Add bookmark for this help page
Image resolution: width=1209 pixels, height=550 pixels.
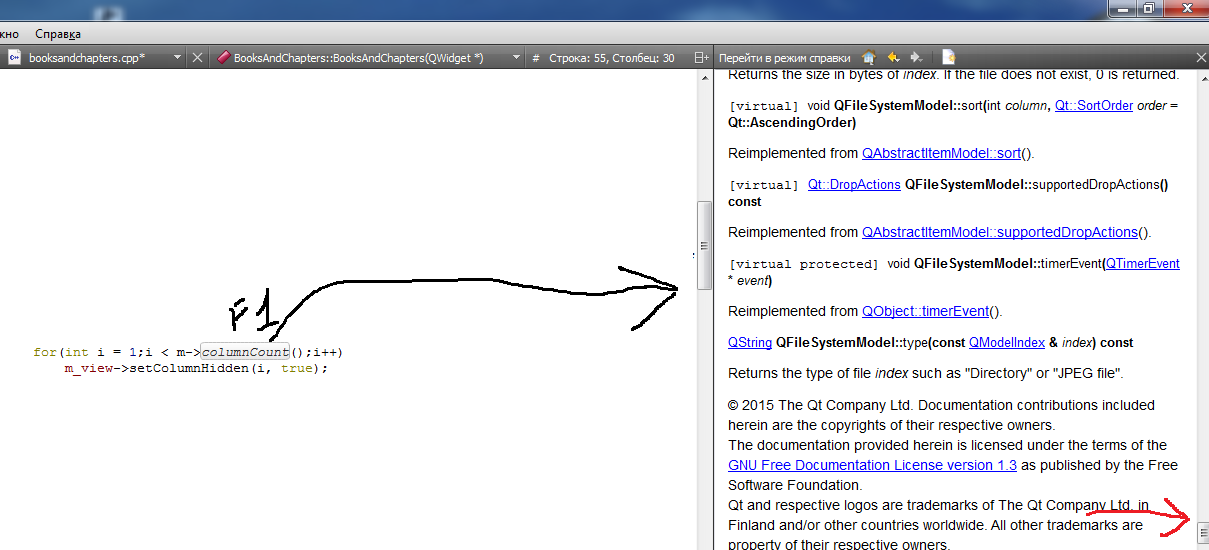click(x=948, y=58)
